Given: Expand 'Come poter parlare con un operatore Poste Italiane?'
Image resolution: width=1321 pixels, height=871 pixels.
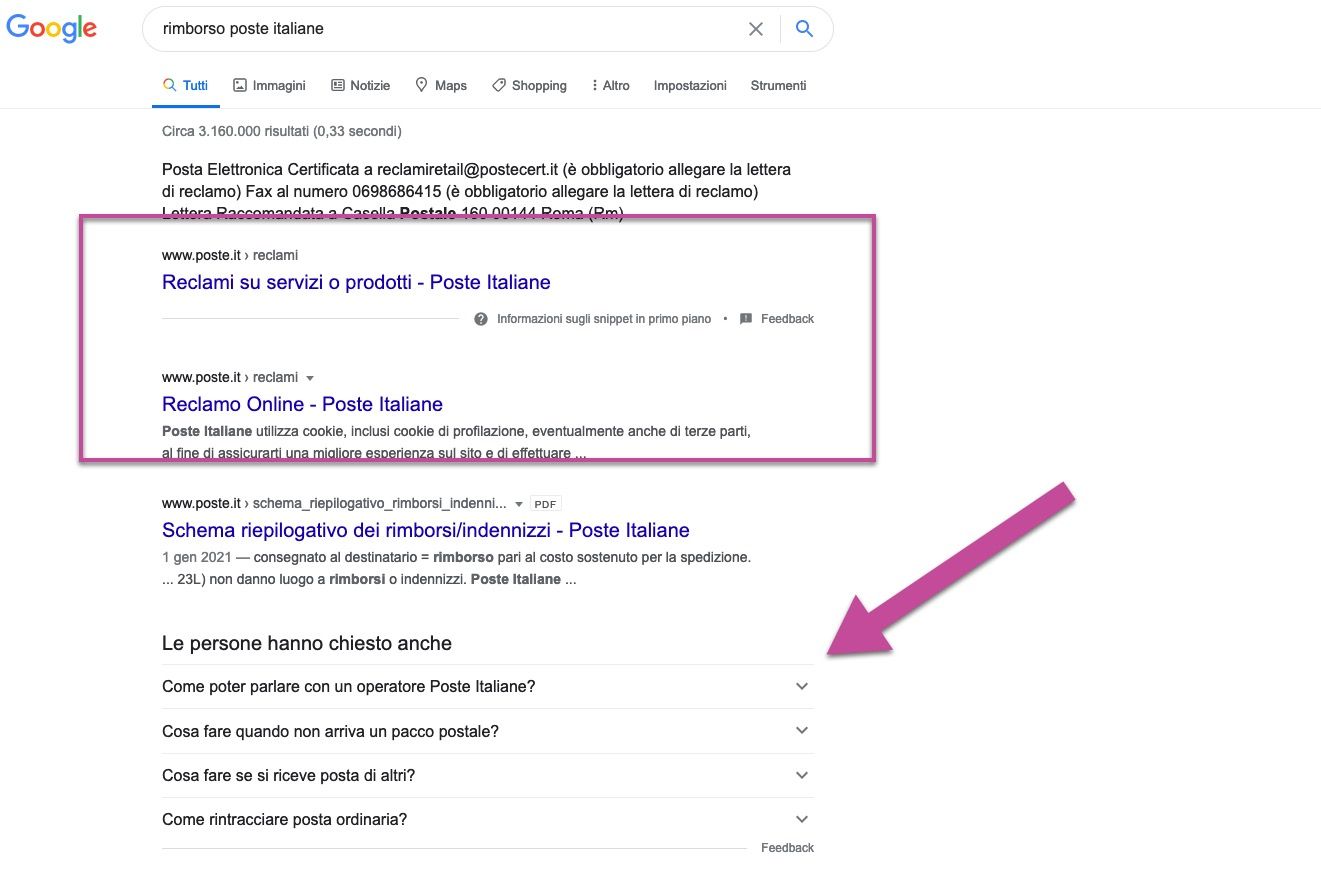Looking at the screenshot, I should tap(488, 687).
